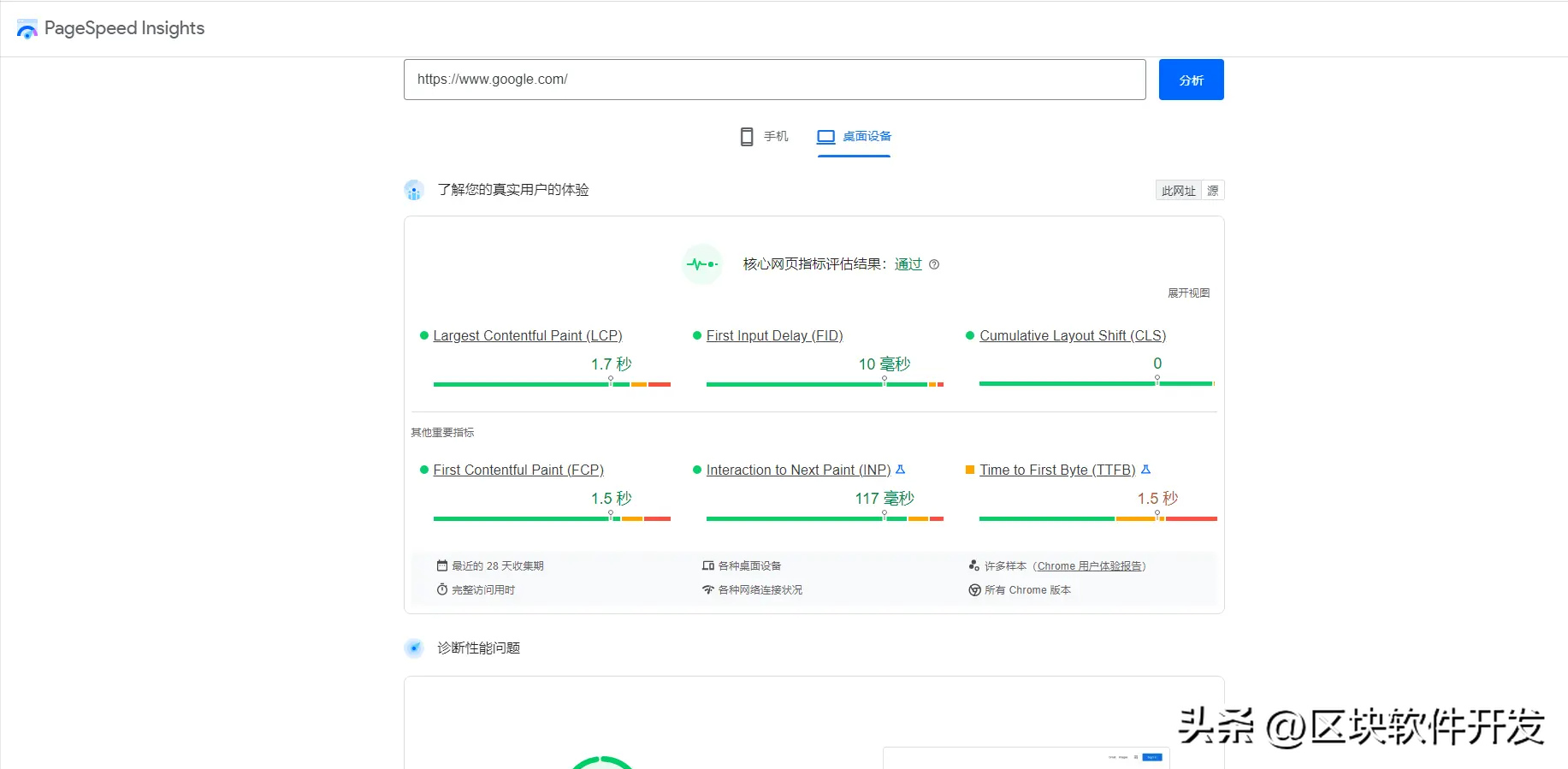Click the 了解您的真实用户的体验 heading
The width and height of the screenshot is (1568, 769).
(x=513, y=190)
